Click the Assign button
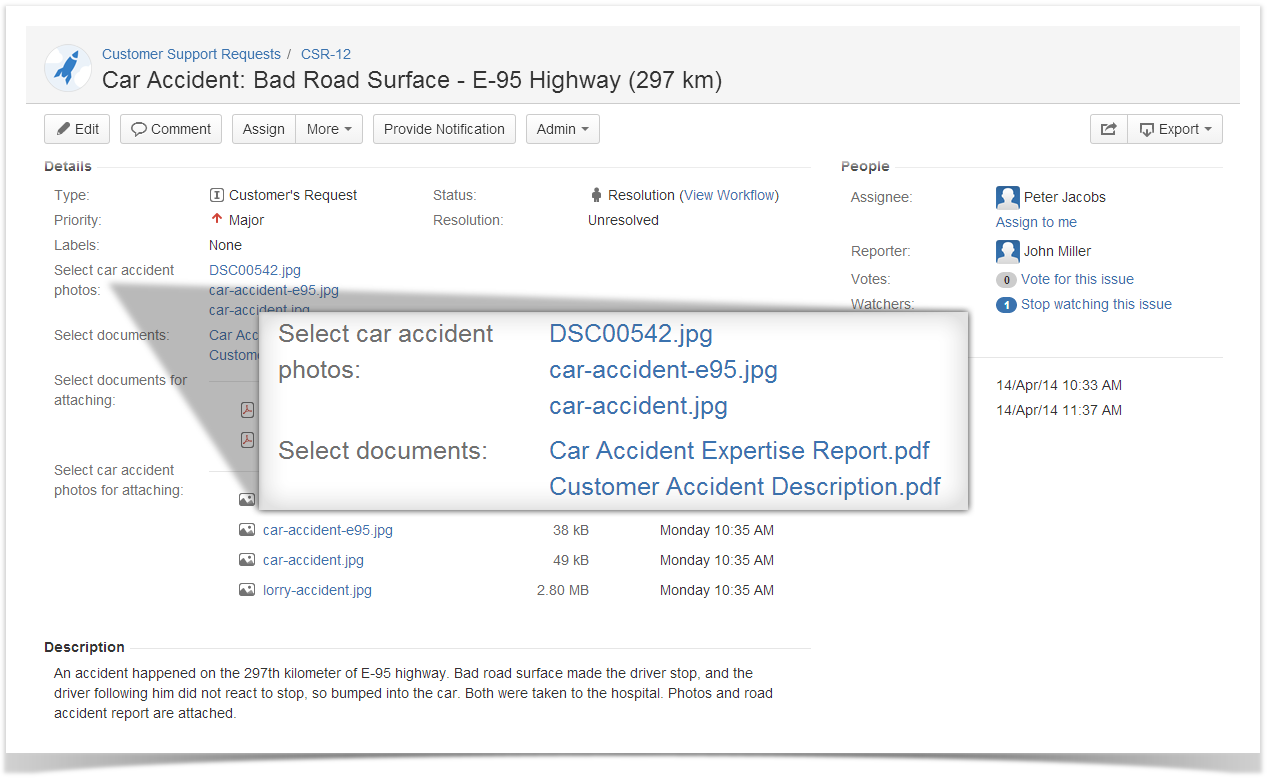 pyautogui.click(x=264, y=129)
